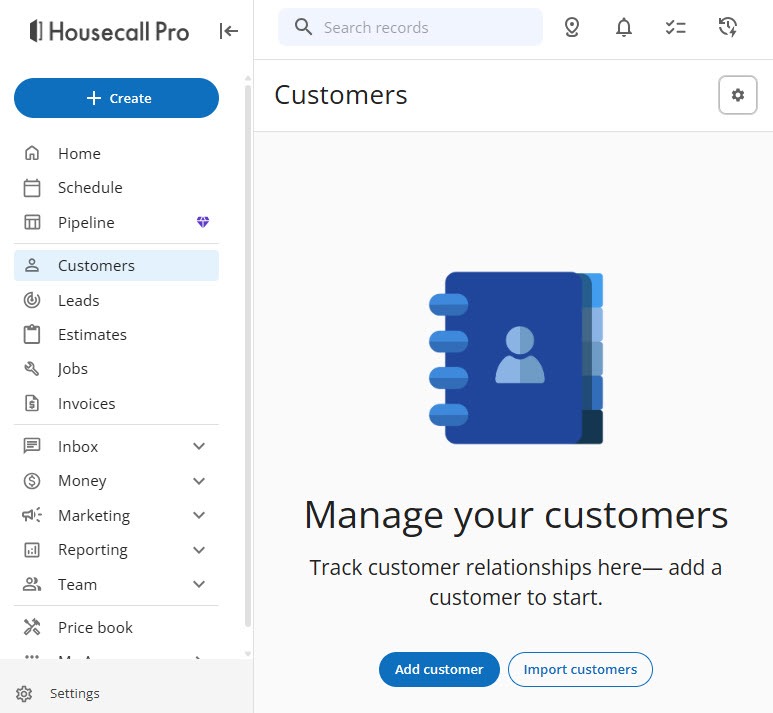Open the Schedule menu item
This screenshot has width=773, height=713.
coord(116,187)
